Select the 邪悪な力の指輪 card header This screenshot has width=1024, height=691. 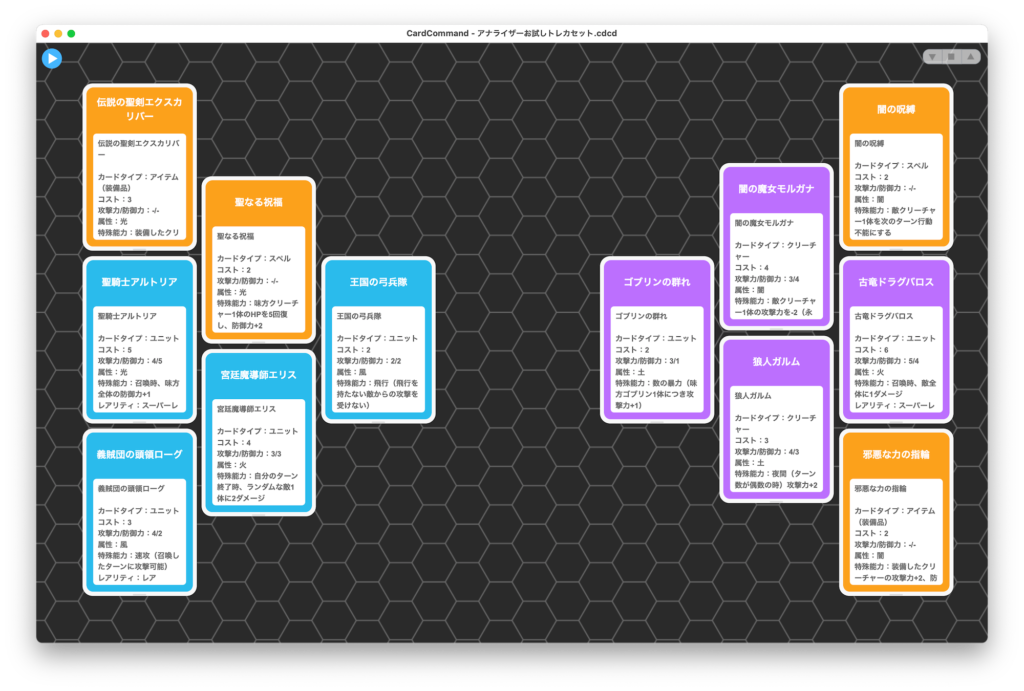click(x=895, y=454)
